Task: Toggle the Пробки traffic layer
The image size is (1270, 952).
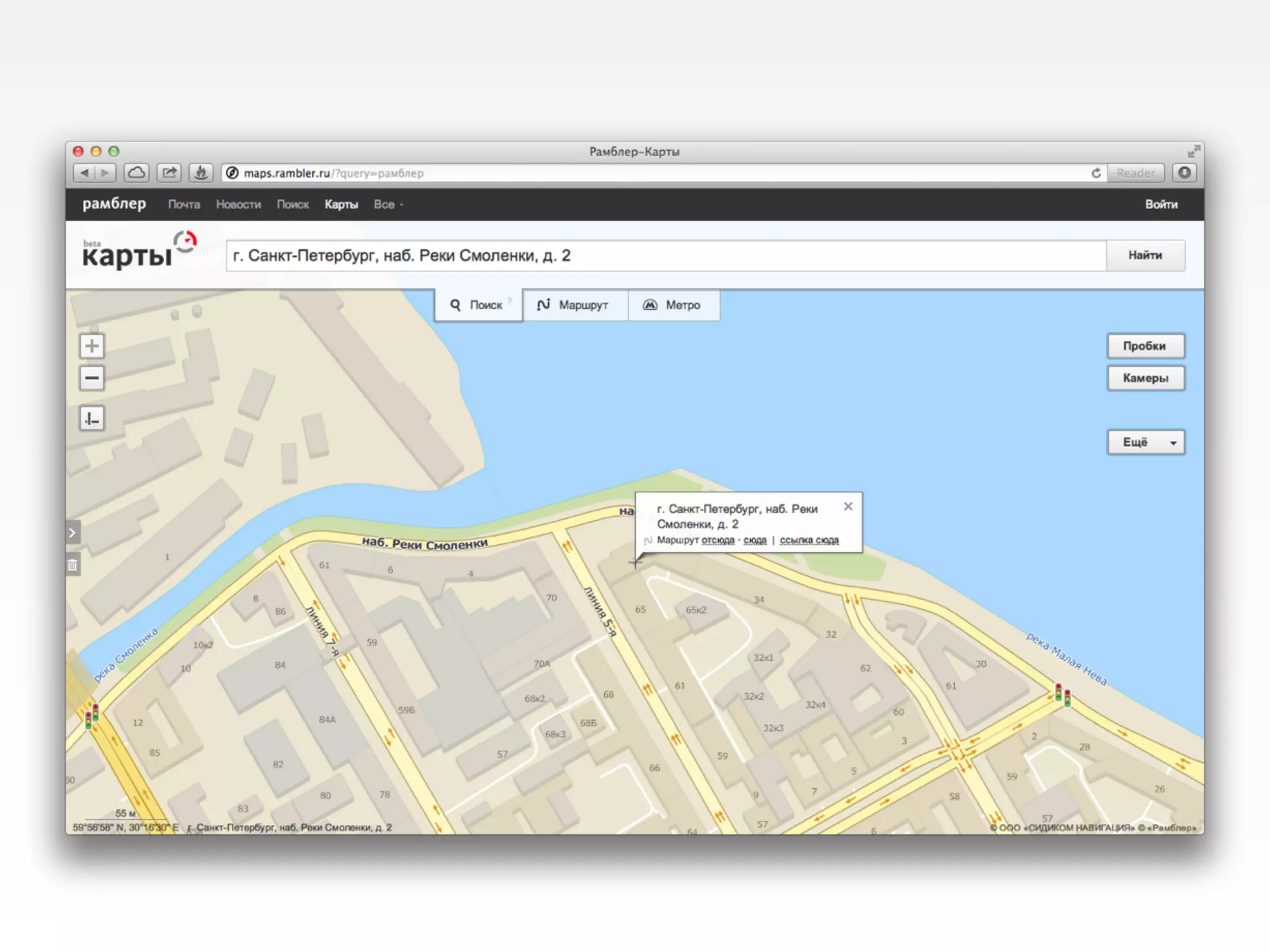Action: (x=1145, y=346)
